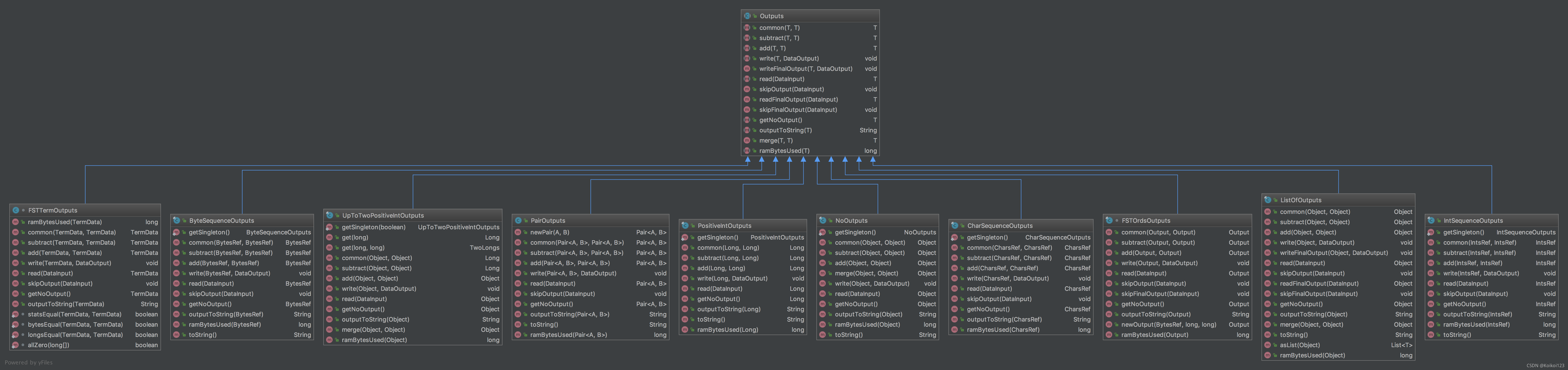Click the PairOutputs class icon

pos(518,221)
